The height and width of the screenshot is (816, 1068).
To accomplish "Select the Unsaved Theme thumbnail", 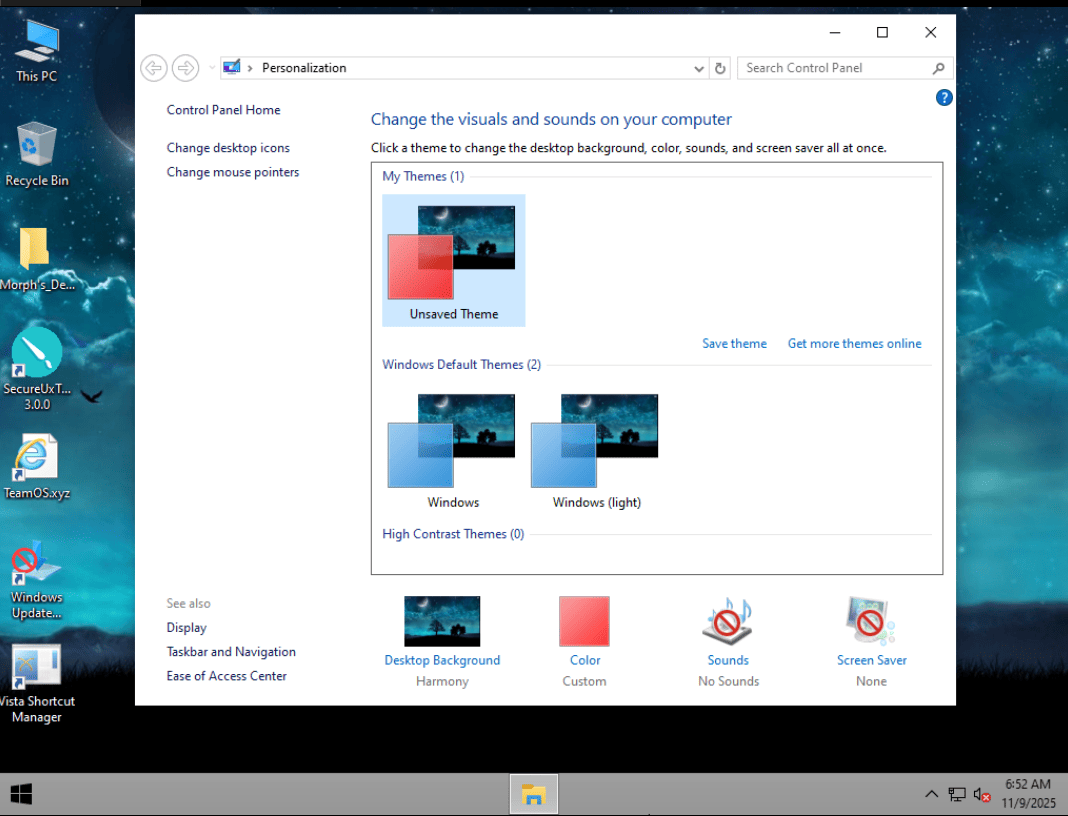I will coord(454,261).
